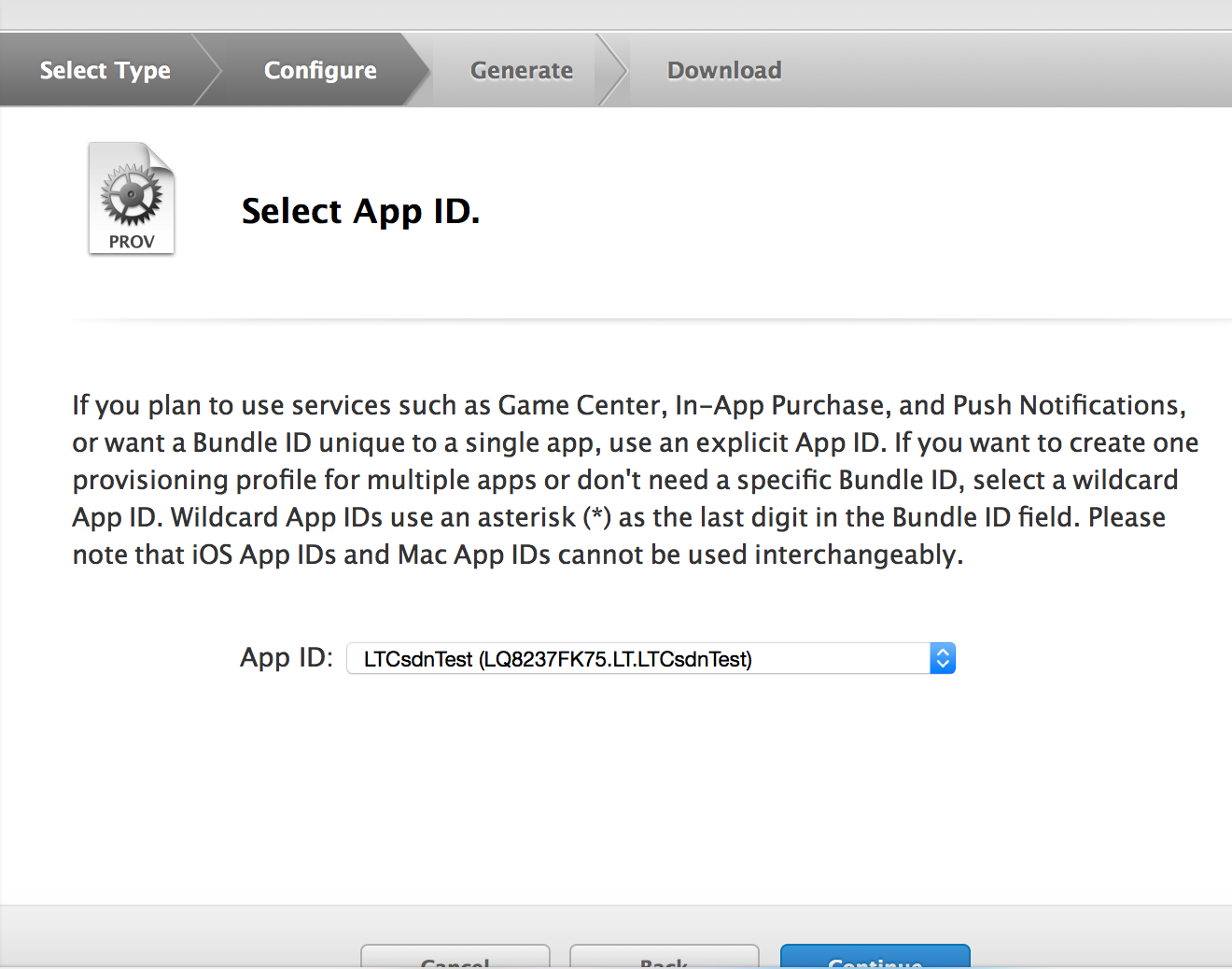Screen dimensions: 1232x969
Task: Go to the Generate step
Action: (x=522, y=70)
